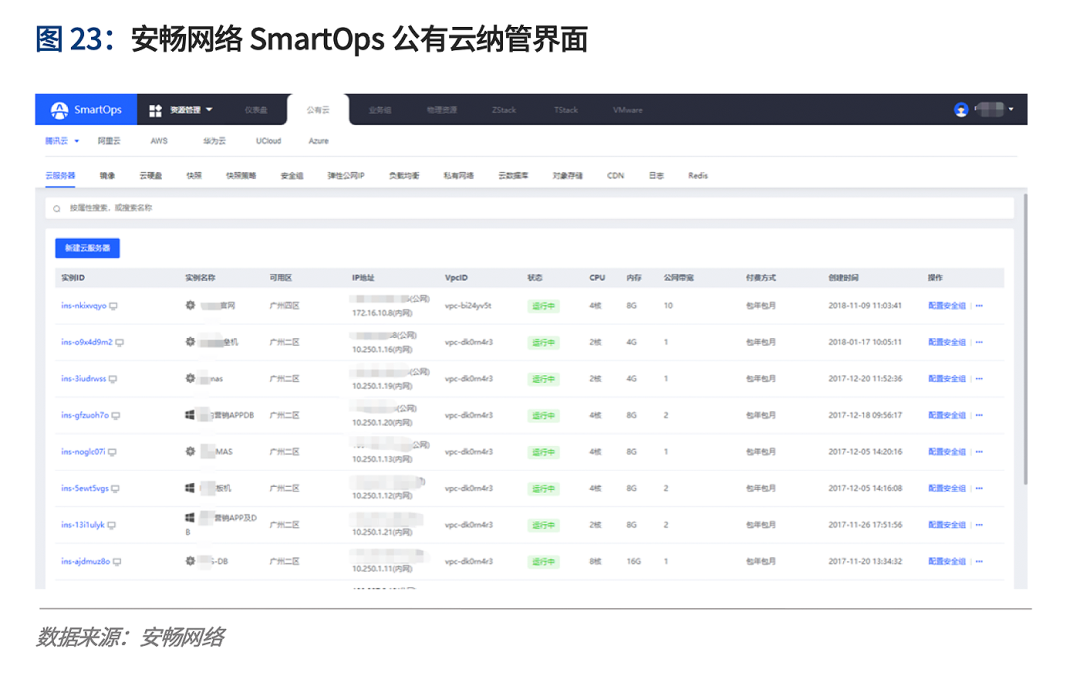Select the AWS provider
The height and width of the screenshot is (676, 1080).
coord(159,141)
